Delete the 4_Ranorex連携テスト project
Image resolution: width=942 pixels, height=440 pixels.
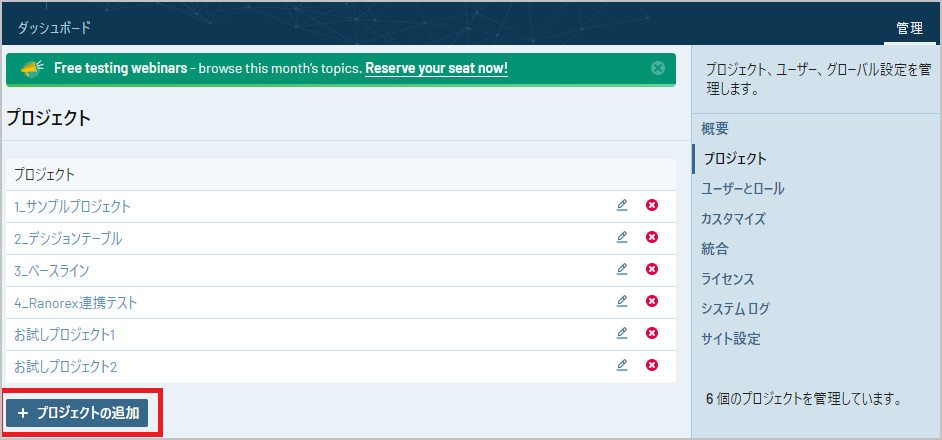[652, 301]
